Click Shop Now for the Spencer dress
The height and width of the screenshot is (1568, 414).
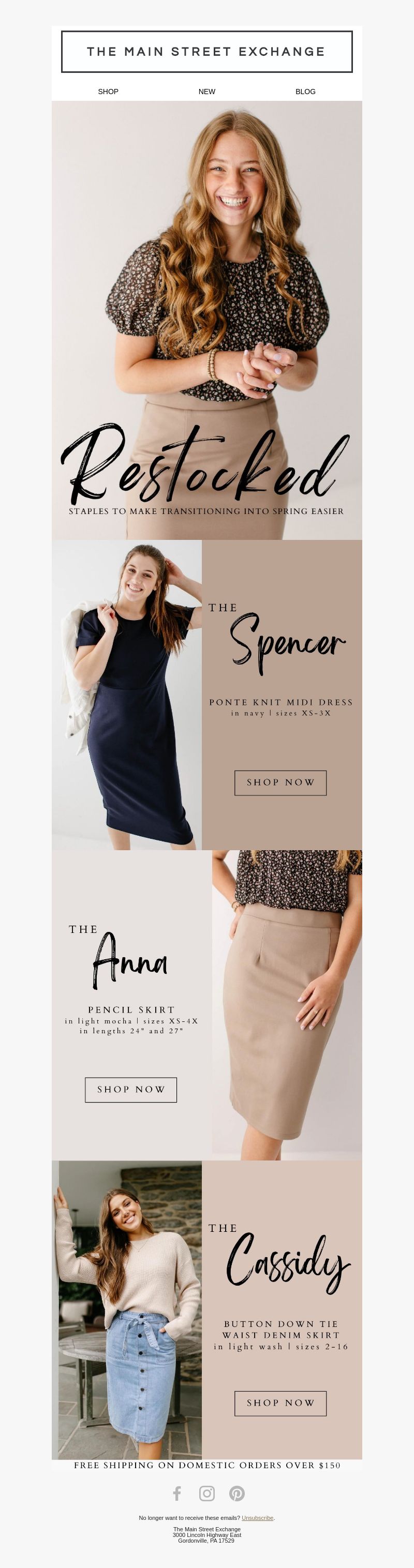[280, 783]
